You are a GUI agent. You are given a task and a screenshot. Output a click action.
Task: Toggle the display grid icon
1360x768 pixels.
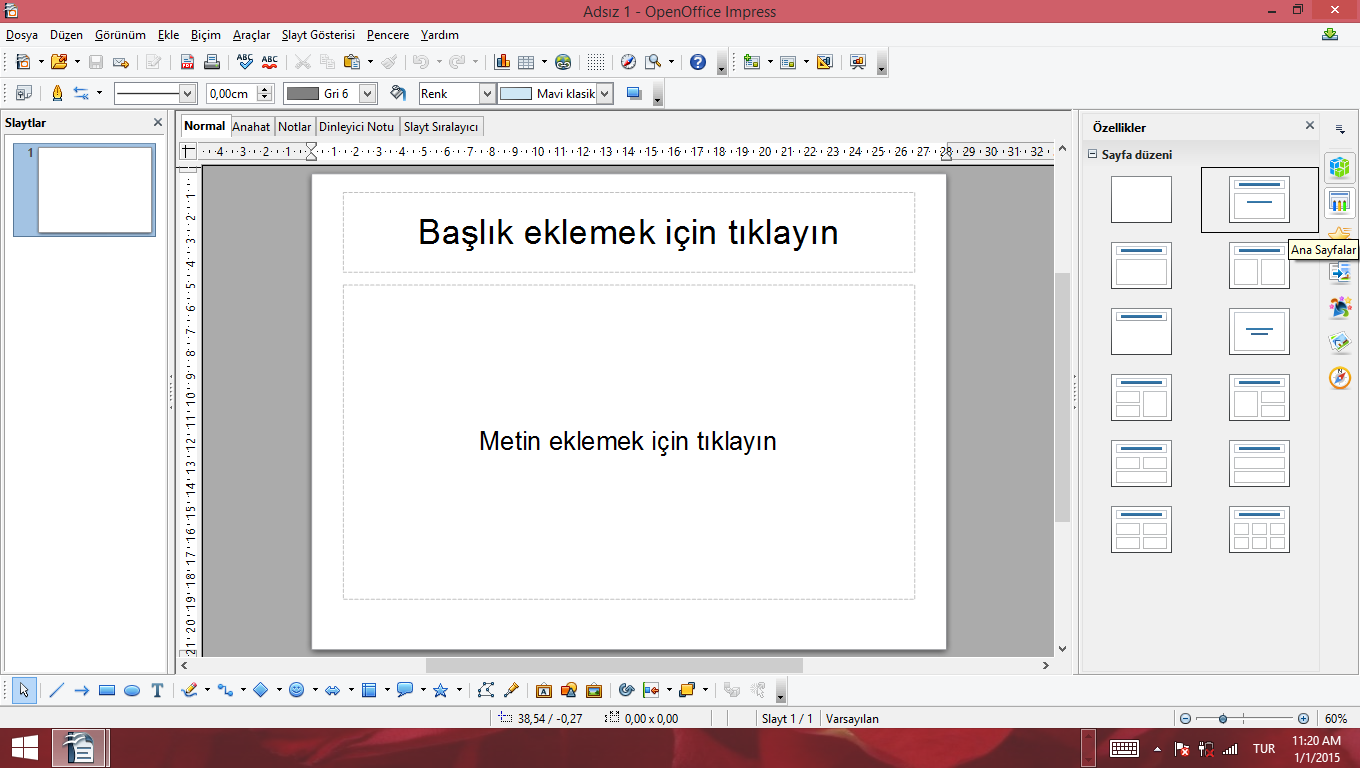[x=596, y=62]
